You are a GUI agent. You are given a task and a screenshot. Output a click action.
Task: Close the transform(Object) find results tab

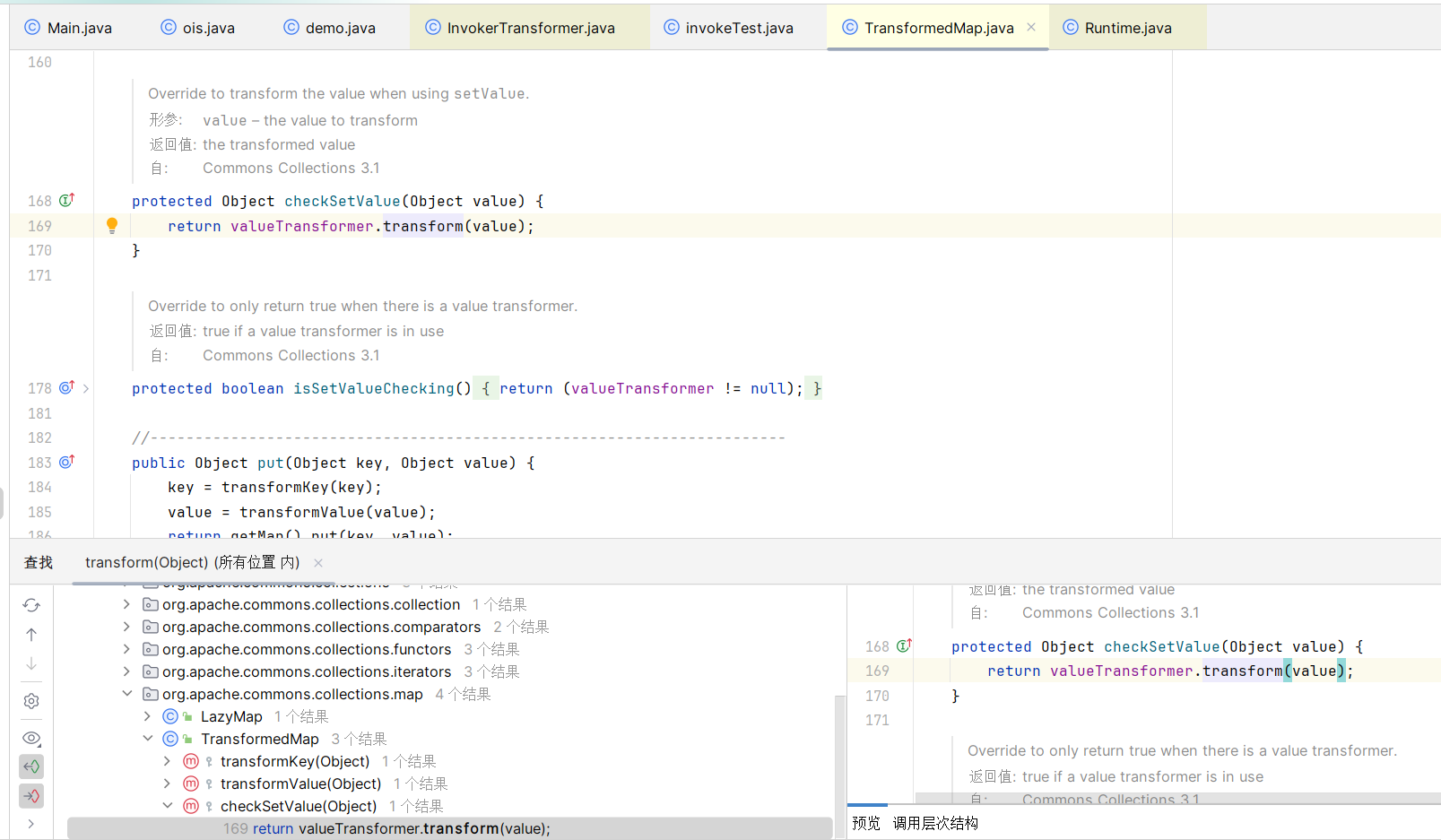318,563
